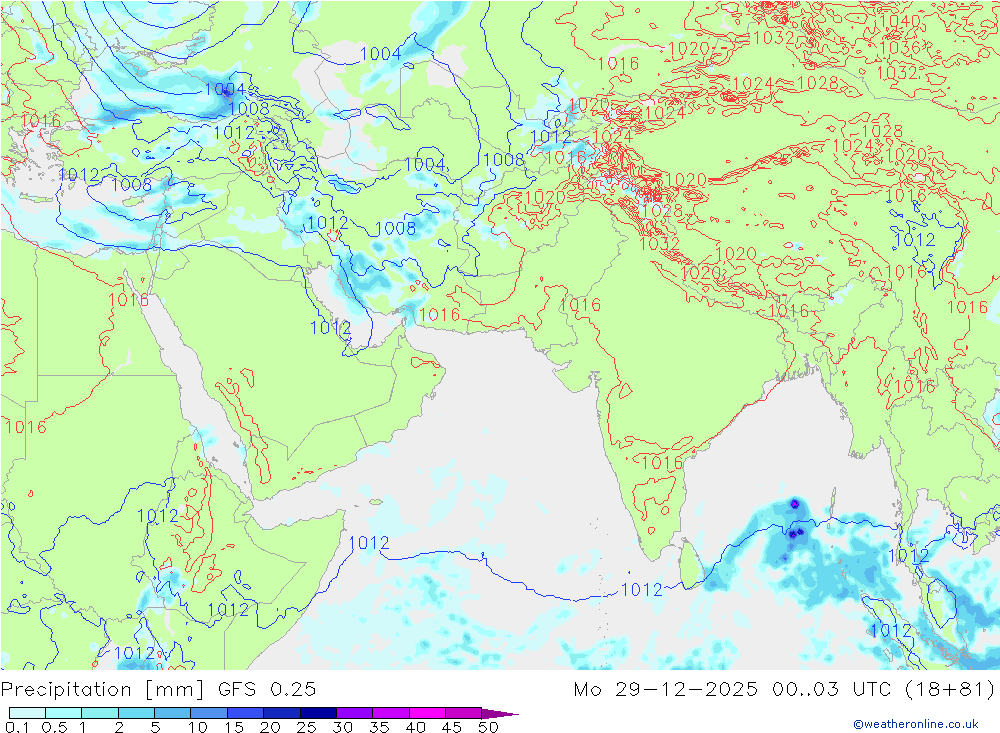Image resolution: width=1000 pixels, height=733 pixels.
Task: Open the weatheronline.co.uk copyright link
Action: (x=916, y=723)
